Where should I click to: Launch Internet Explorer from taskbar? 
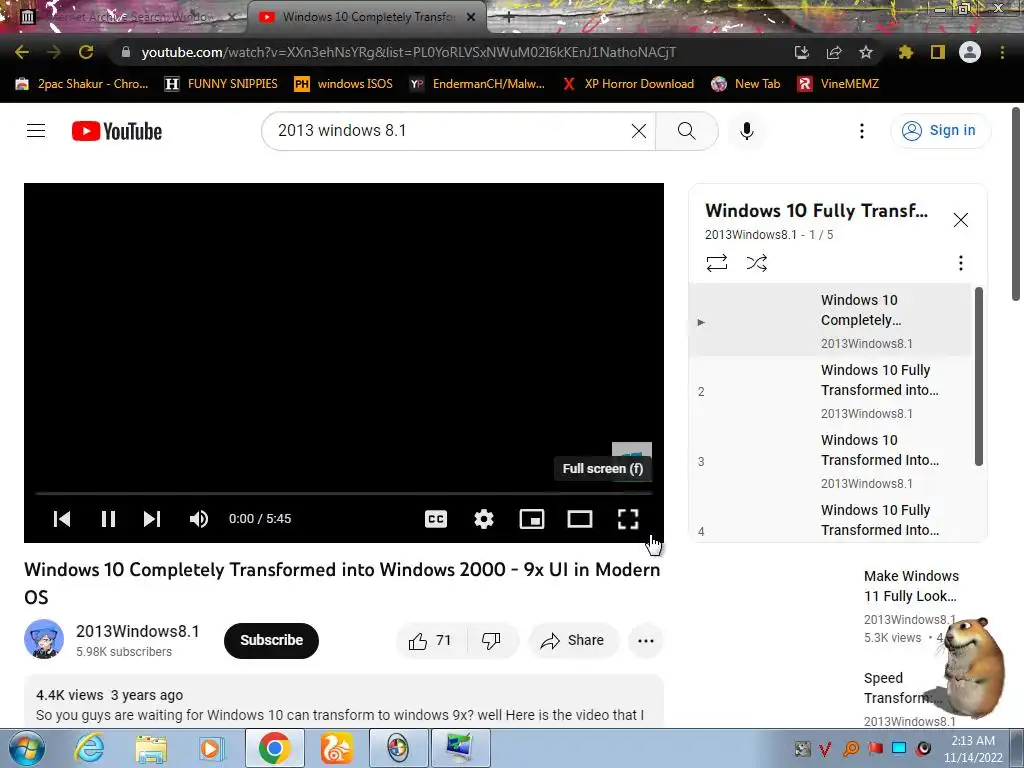(x=89, y=748)
